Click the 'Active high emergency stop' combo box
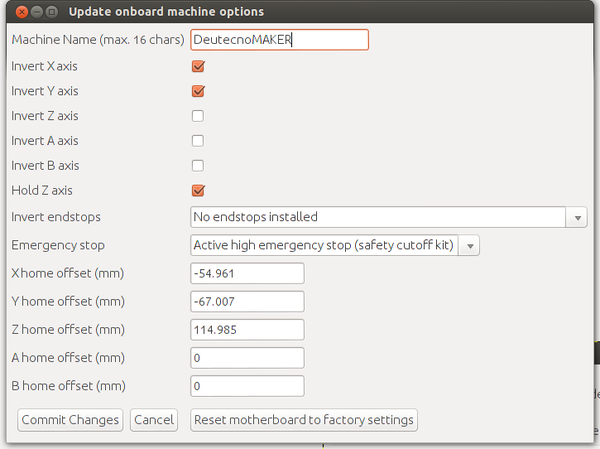The width and height of the screenshot is (600, 449). coord(323,246)
